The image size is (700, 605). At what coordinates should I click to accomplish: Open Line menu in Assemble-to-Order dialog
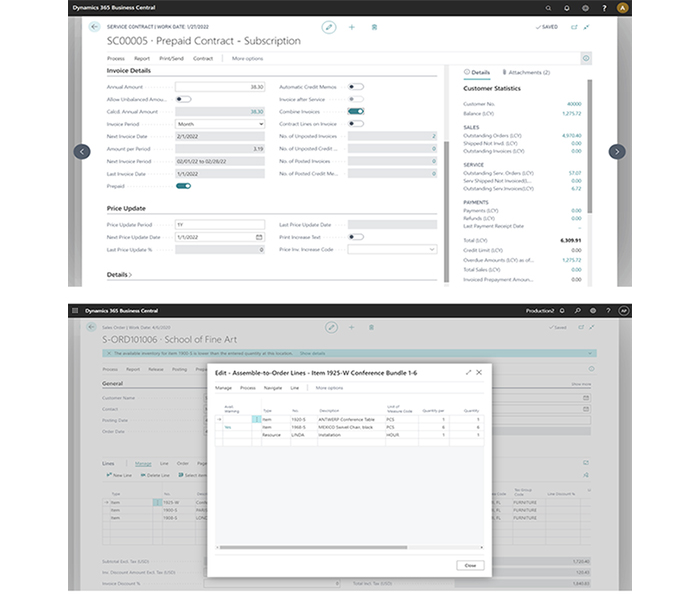tap(295, 388)
